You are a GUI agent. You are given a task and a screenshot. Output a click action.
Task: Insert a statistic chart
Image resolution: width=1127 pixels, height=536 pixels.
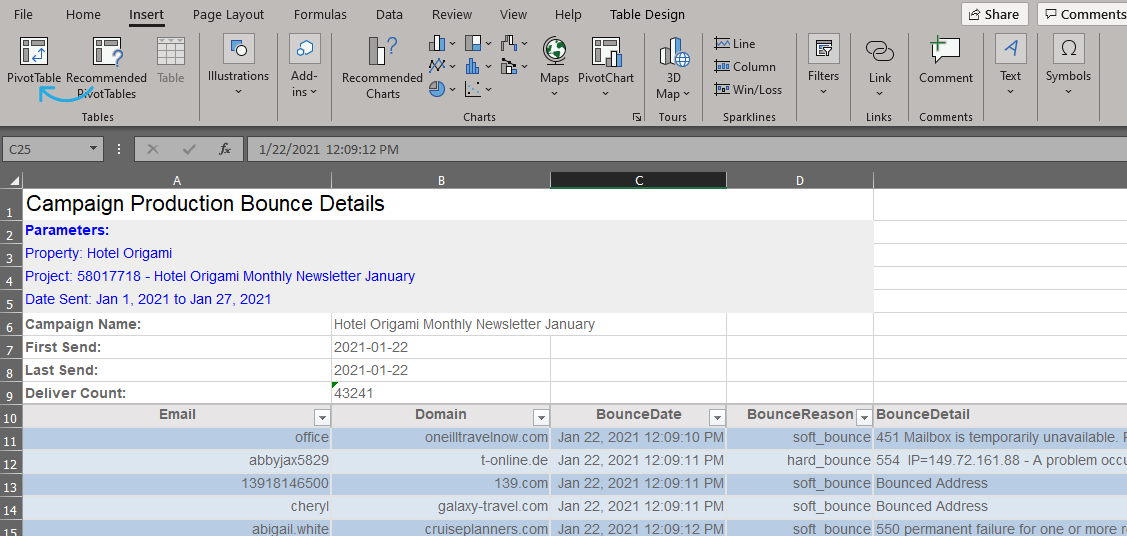473,67
